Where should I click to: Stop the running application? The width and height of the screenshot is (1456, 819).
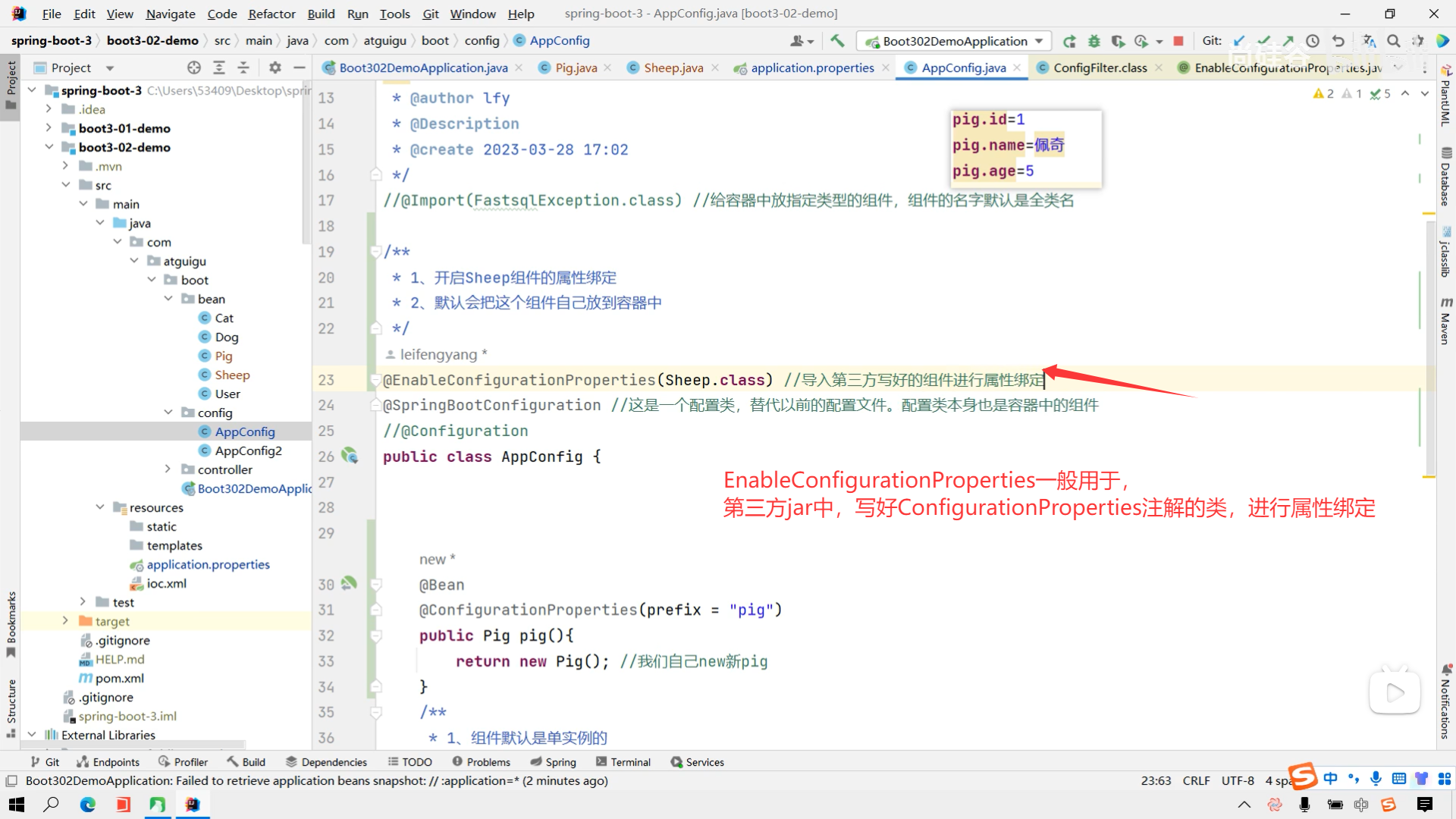click(x=1178, y=41)
